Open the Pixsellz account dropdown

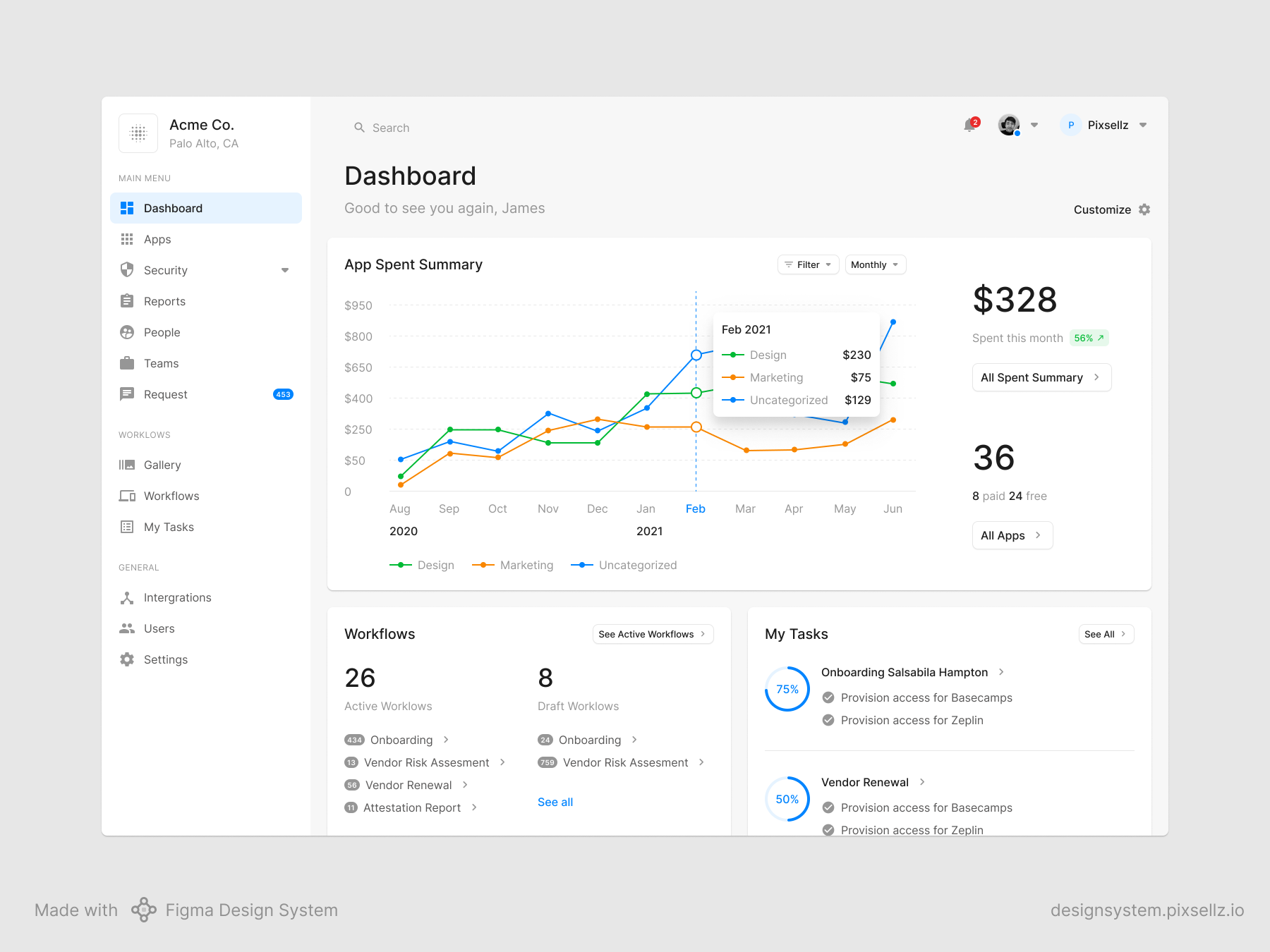tap(1104, 125)
